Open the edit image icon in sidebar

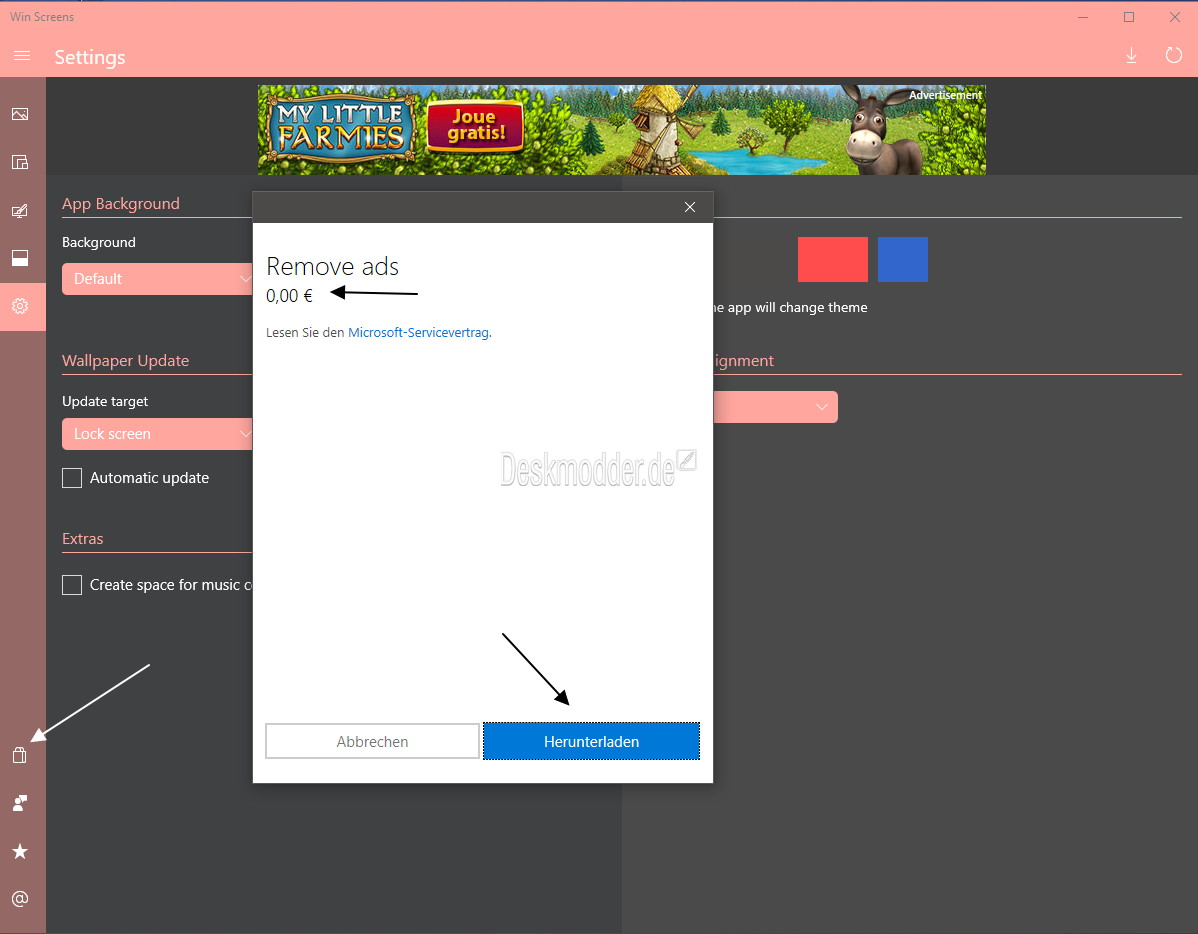point(20,211)
